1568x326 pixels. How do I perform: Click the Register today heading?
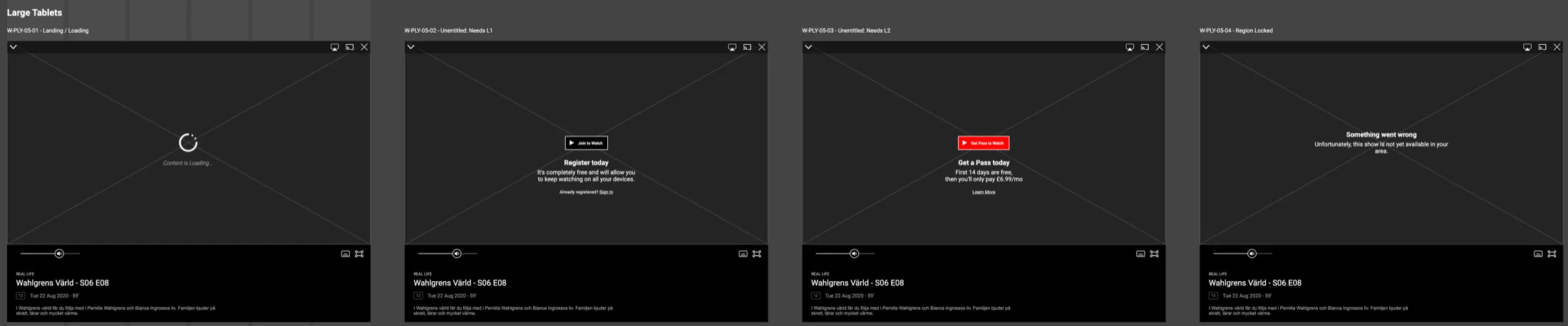(586, 163)
